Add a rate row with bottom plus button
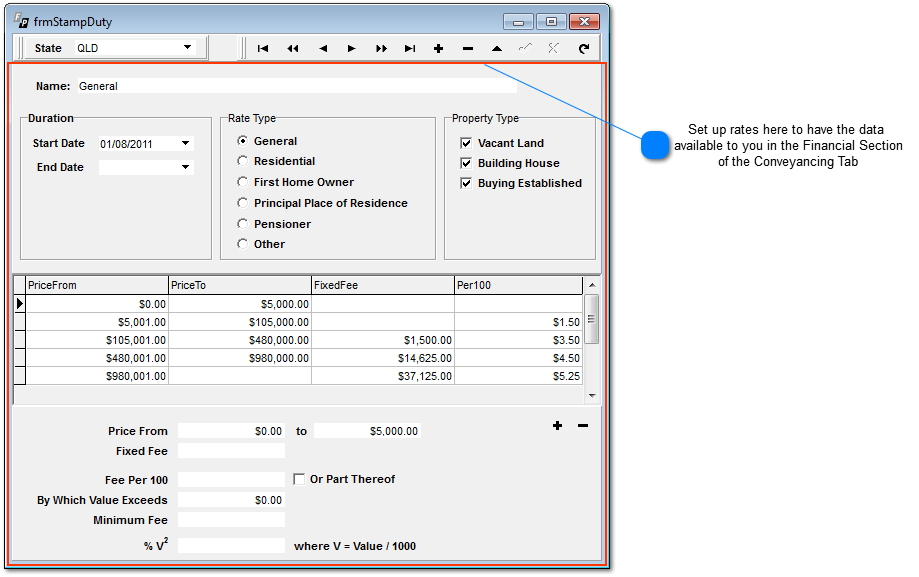Image resolution: width=919 pixels, height=577 pixels. click(557, 426)
